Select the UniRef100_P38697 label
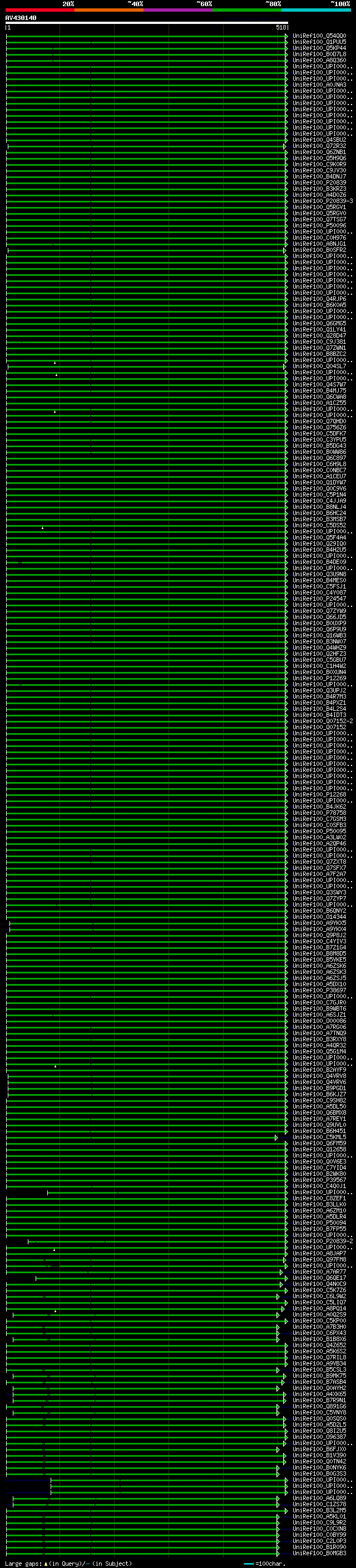 click(x=319, y=990)
